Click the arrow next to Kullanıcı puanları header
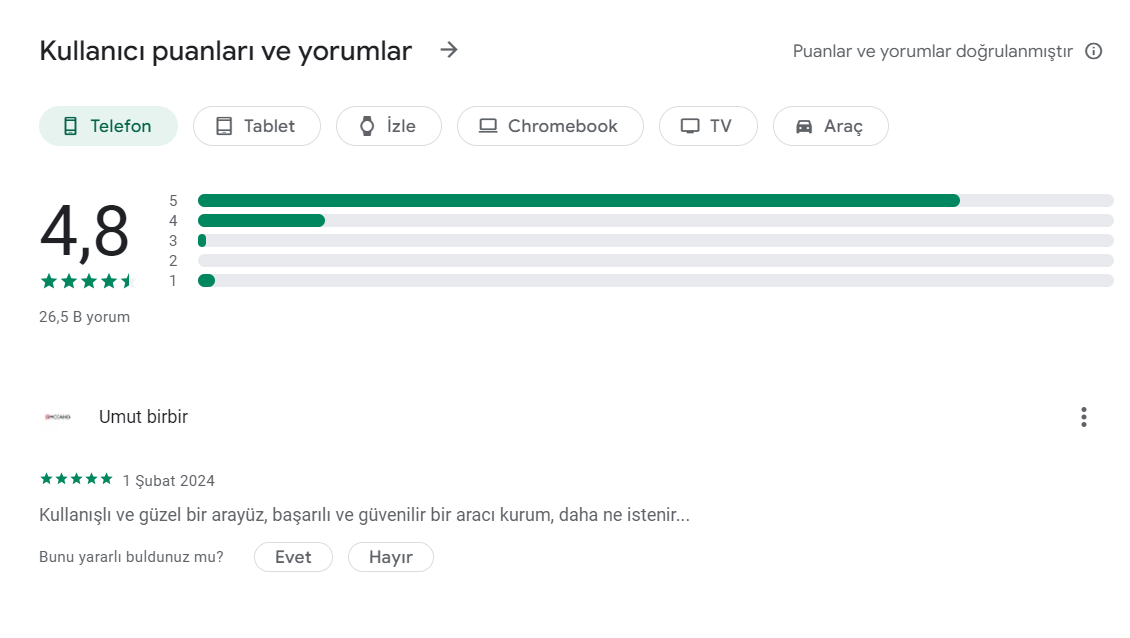The height and width of the screenshot is (638, 1130). click(449, 50)
